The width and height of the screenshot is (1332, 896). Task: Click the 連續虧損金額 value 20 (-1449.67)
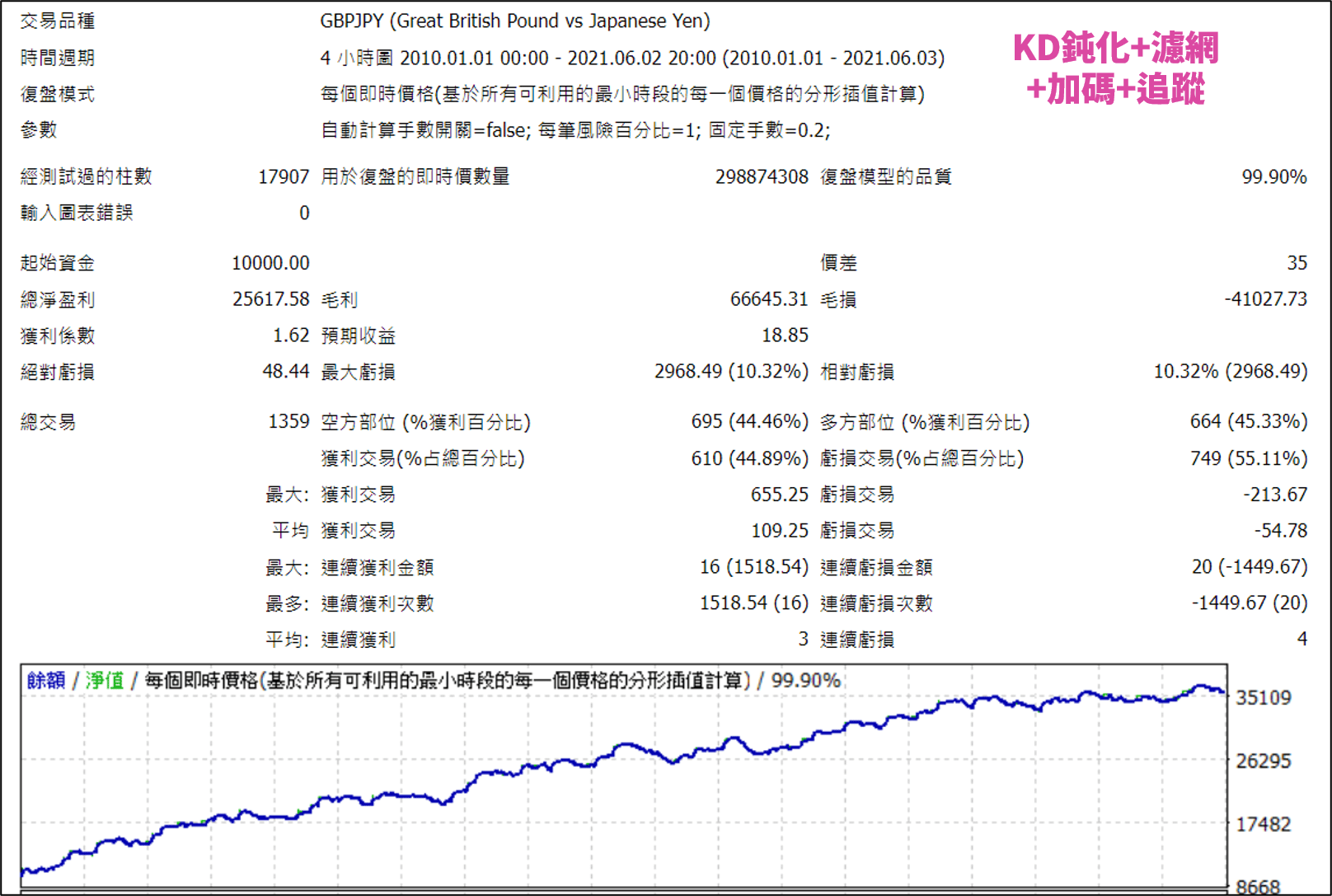click(x=1249, y=566)
